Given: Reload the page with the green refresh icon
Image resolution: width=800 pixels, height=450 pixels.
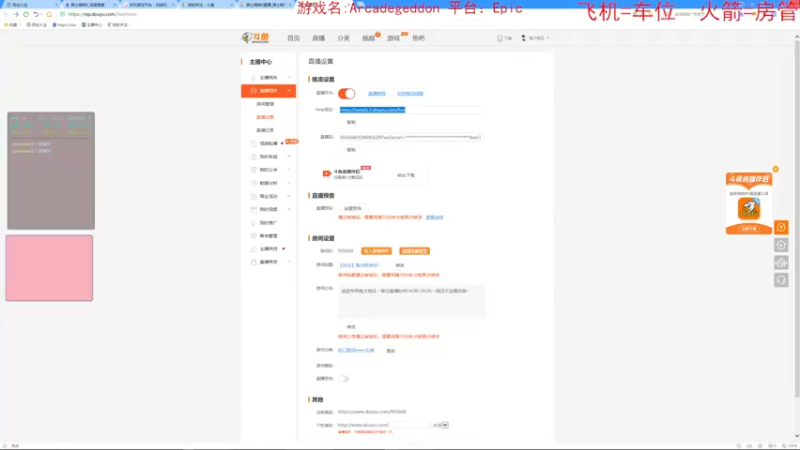Looking at the screenshot, I should [x=26, y=14].
